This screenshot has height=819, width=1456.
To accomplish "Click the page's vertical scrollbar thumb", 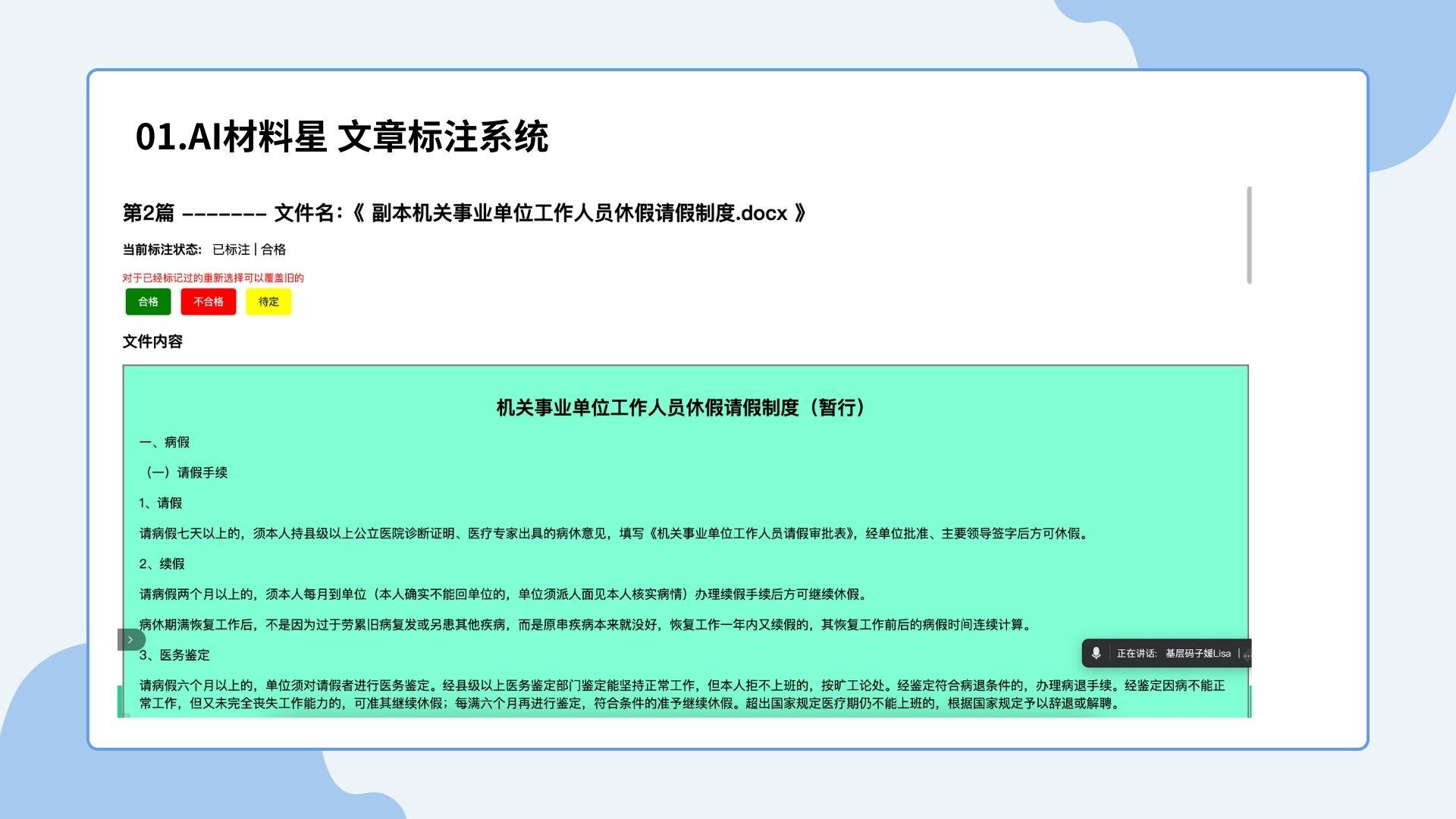I will (x=1249, y=235).
